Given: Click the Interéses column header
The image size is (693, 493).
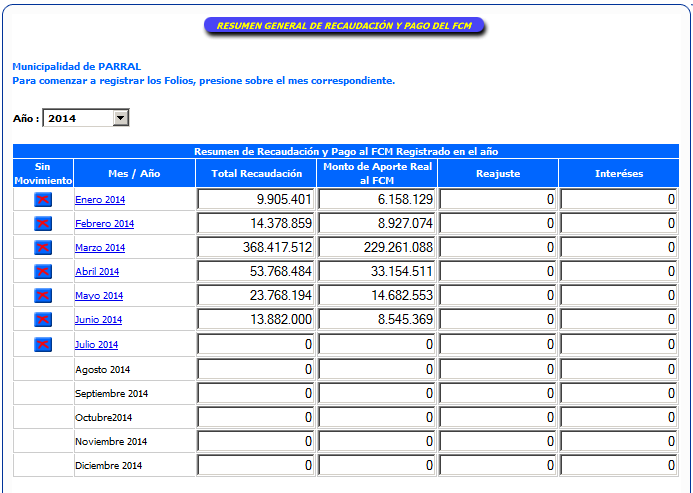Looking at the screenshot, I should pos(619,173).
